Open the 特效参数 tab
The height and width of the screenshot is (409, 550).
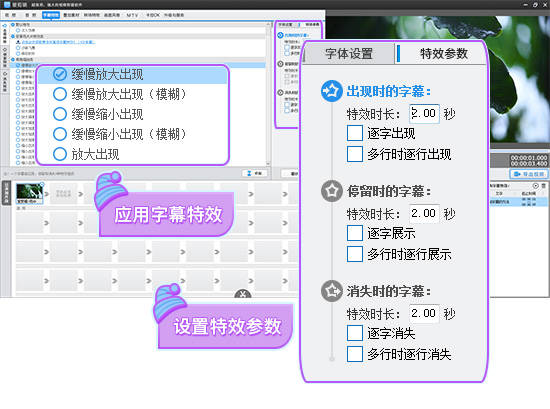[x=443, y=54]
